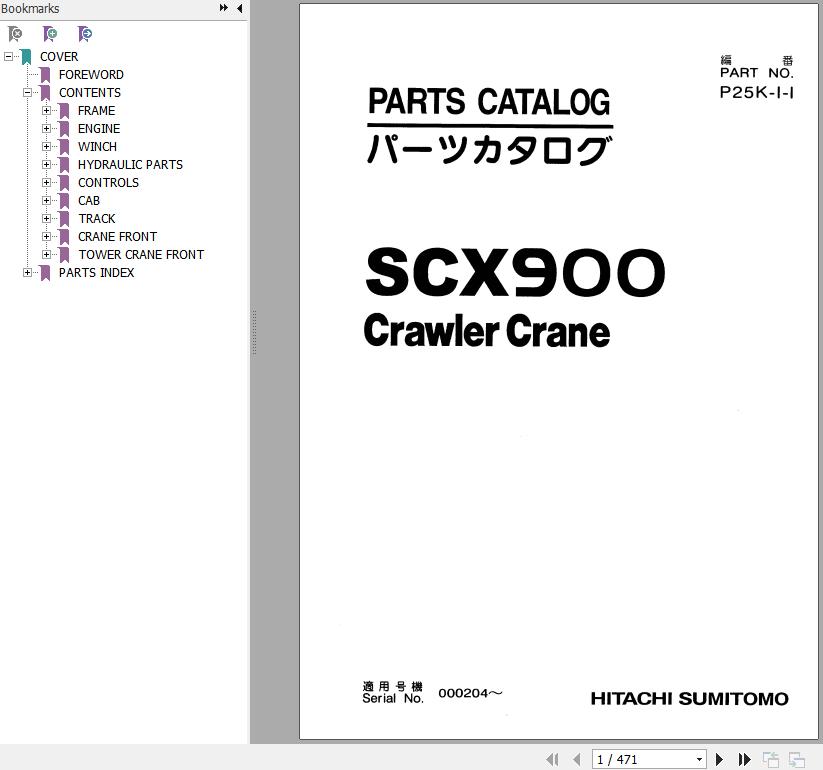
Task: Jump to the PARTS INDEX label
Action: (97, 272)
